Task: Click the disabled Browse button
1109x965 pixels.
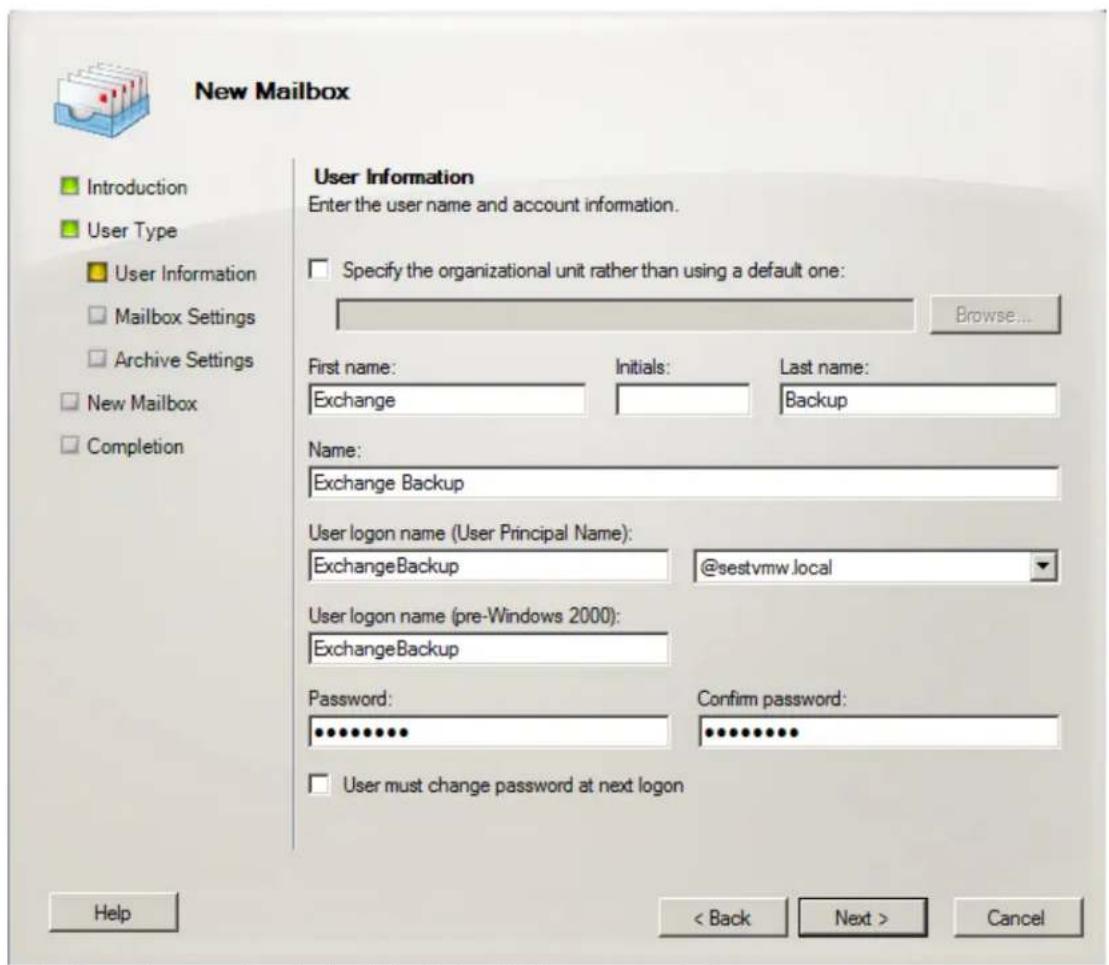Action: pyautogui.click(x=994, y=315)
